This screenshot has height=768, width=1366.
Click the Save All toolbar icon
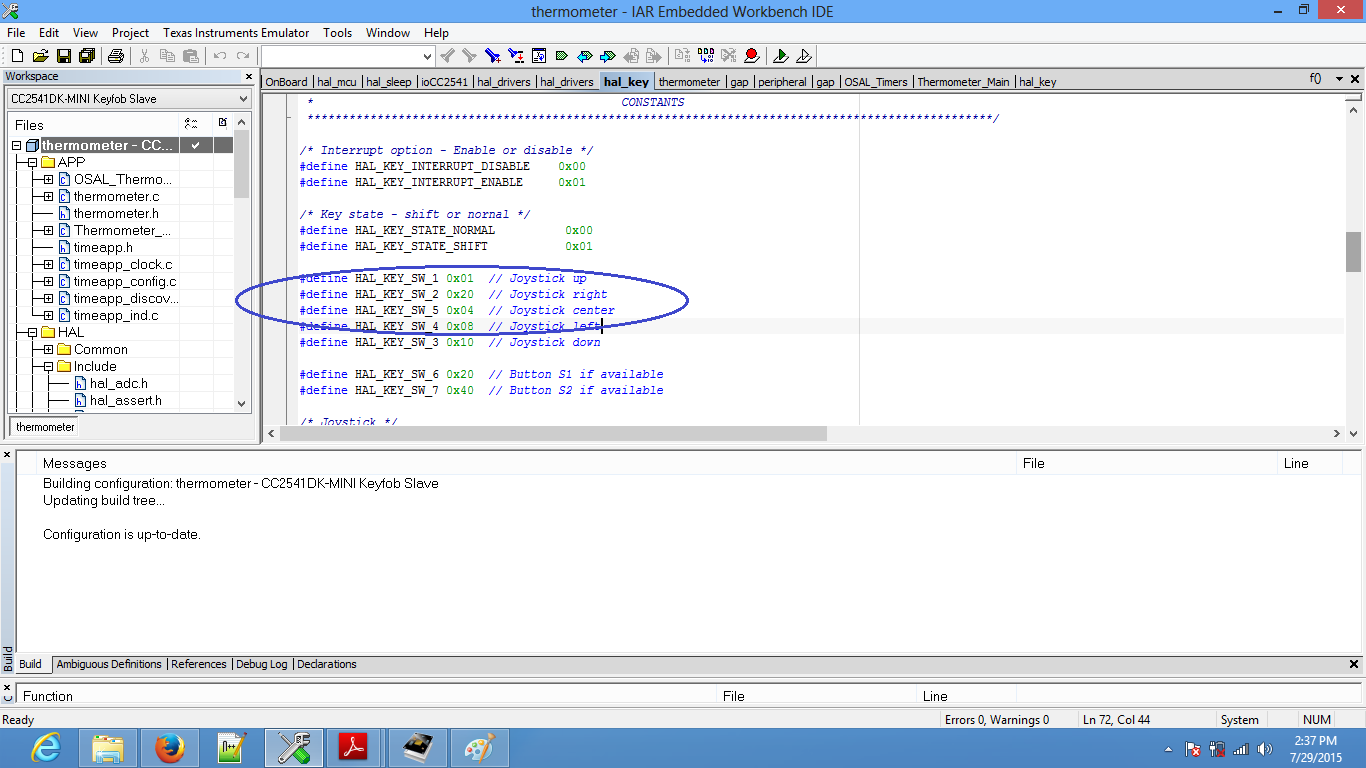point(86,56)
